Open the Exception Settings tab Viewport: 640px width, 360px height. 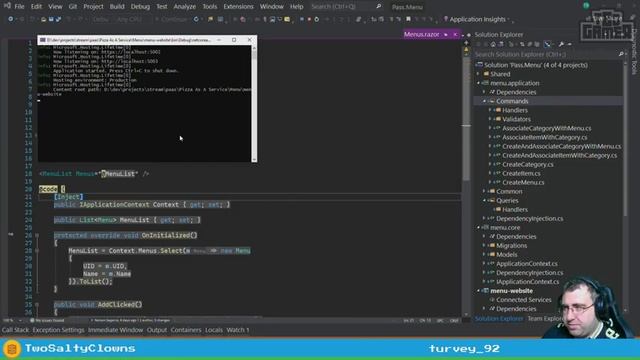click(x=58, y=330)
